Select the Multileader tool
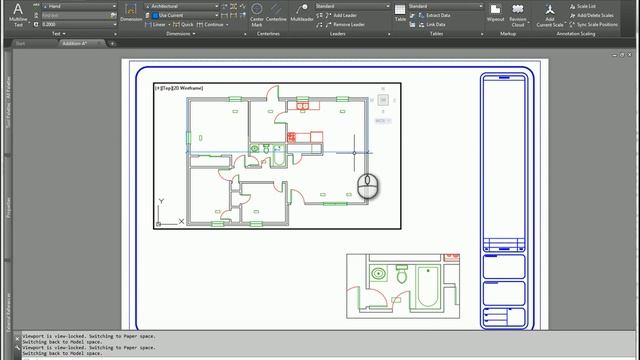The height and width of the screenshot is (360, 640). [302, 13]
